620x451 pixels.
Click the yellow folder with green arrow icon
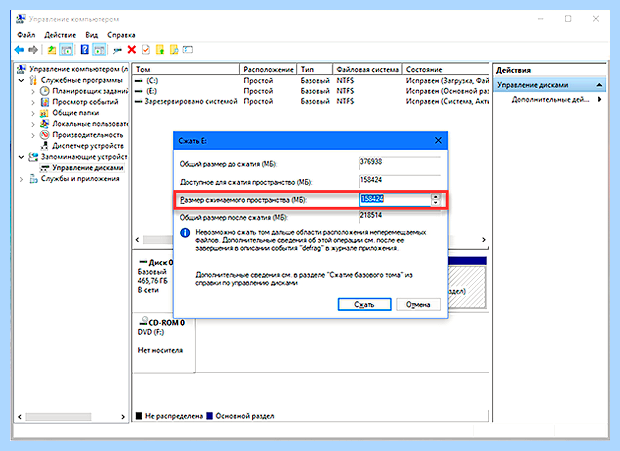click(160, 50)
